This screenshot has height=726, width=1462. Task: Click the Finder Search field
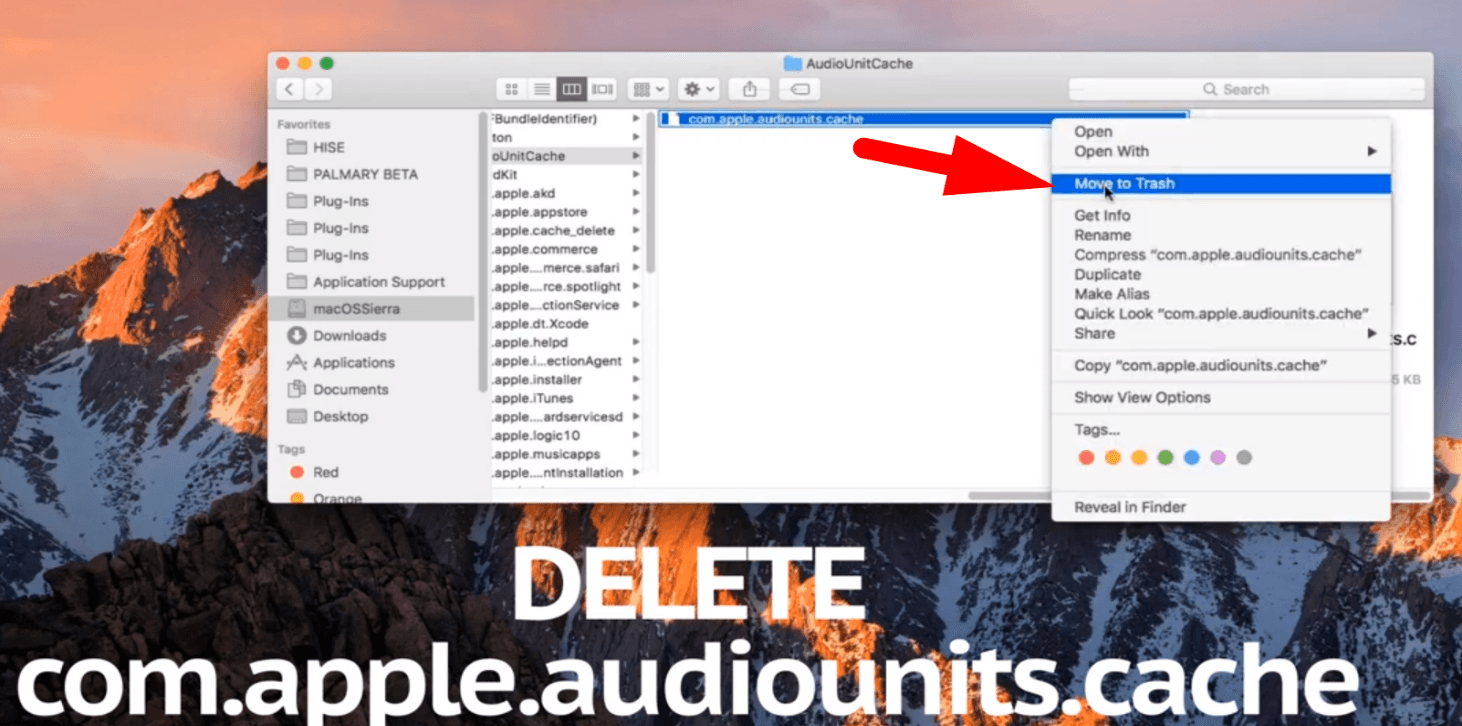coord(1247,89)
